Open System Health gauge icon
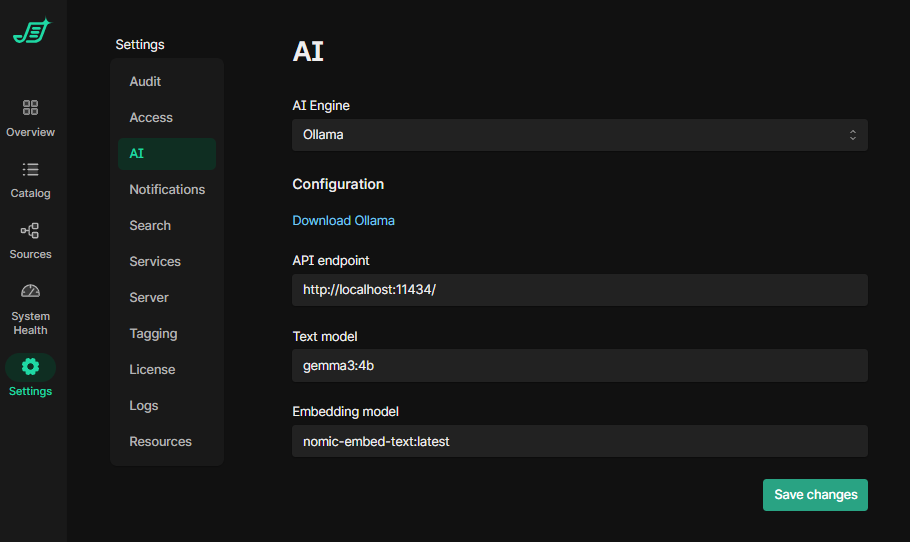The image size is (910, 542). click(30, 291)
